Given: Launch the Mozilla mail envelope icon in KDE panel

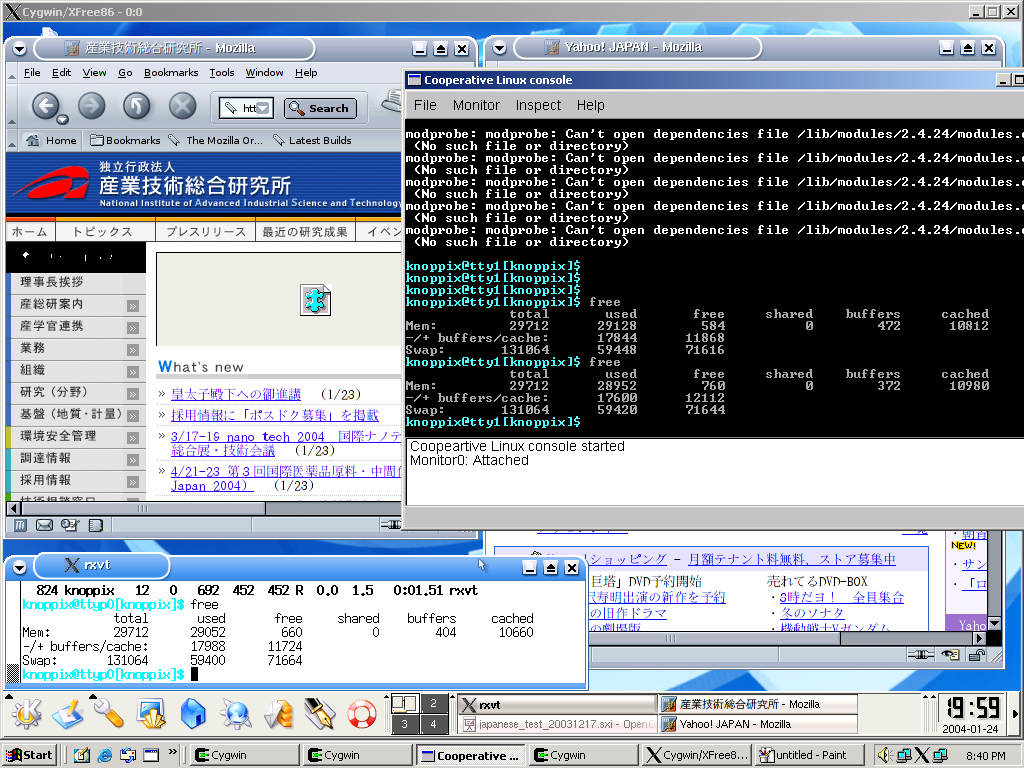Looking at the screenshot, I should tap(278, 713).
